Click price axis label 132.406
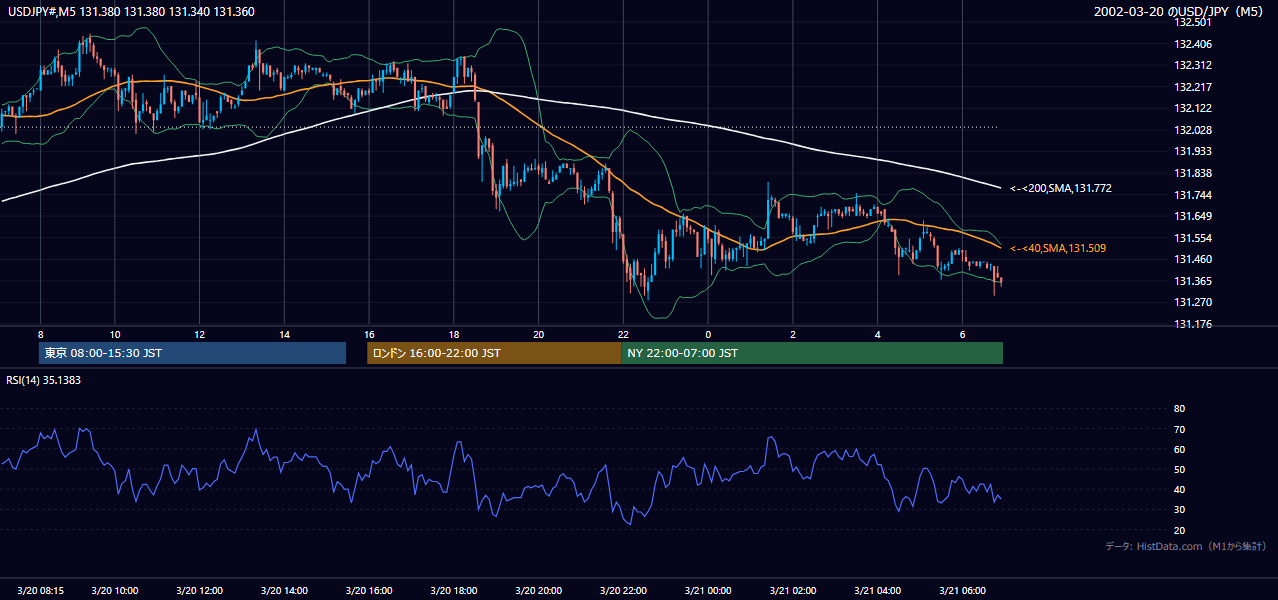This screenshot has height=600, width=1278. click(1192, 44)
